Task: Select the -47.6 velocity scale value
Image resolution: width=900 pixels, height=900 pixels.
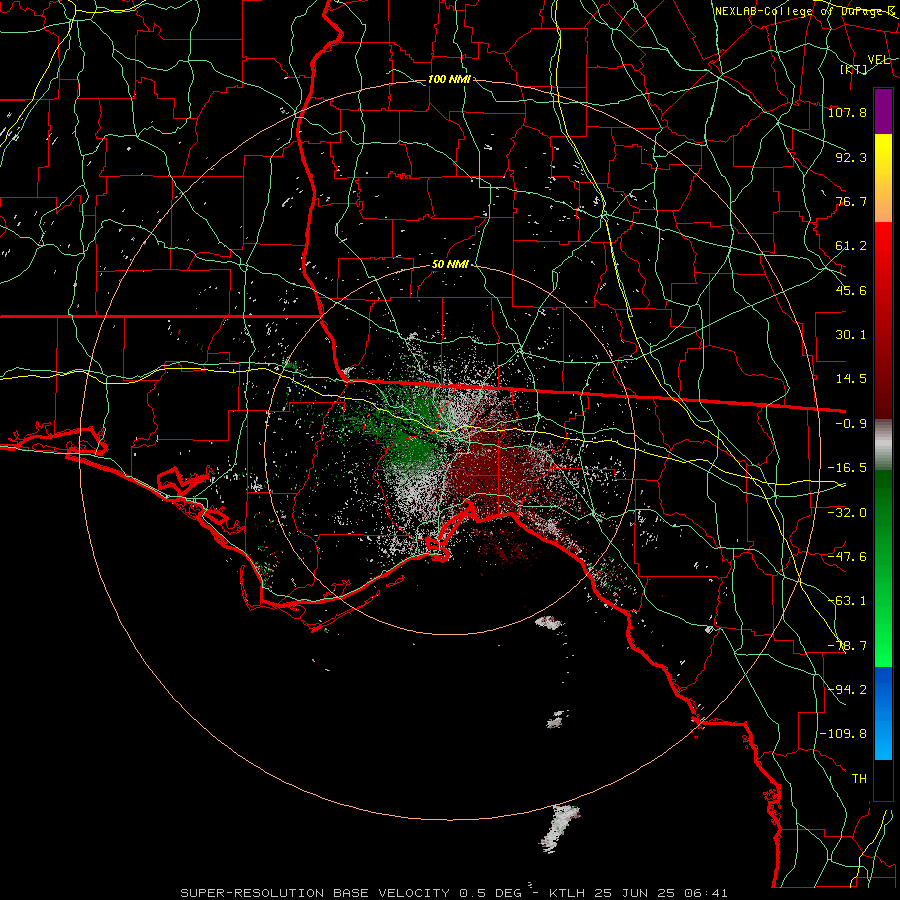Action: (x=847, y=557)
